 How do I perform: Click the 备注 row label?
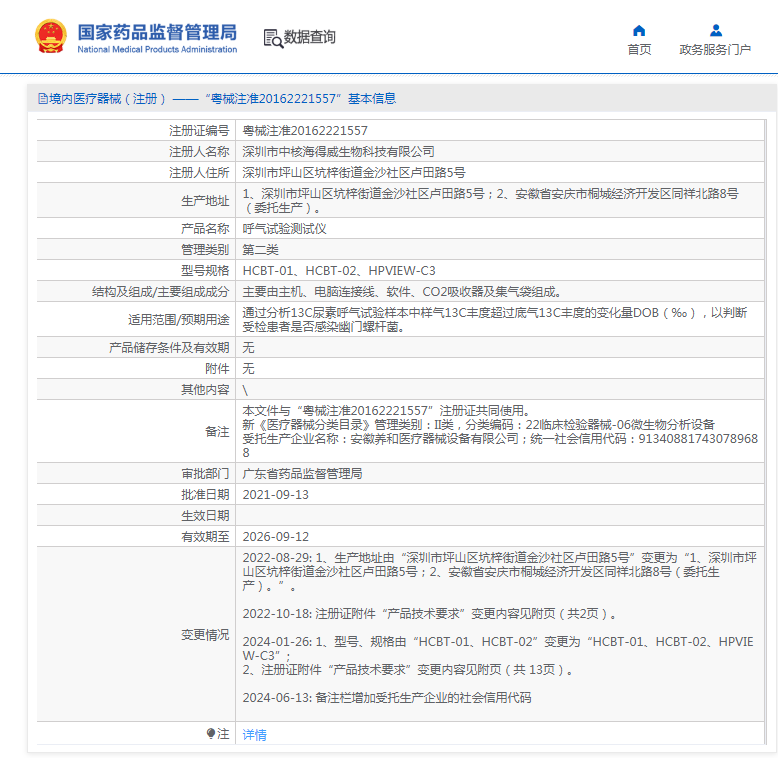tap(217, 432)
